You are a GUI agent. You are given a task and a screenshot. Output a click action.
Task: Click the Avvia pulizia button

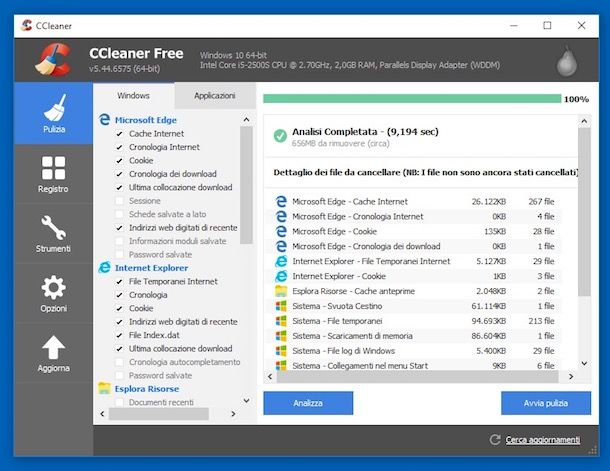tap(546, 403)
